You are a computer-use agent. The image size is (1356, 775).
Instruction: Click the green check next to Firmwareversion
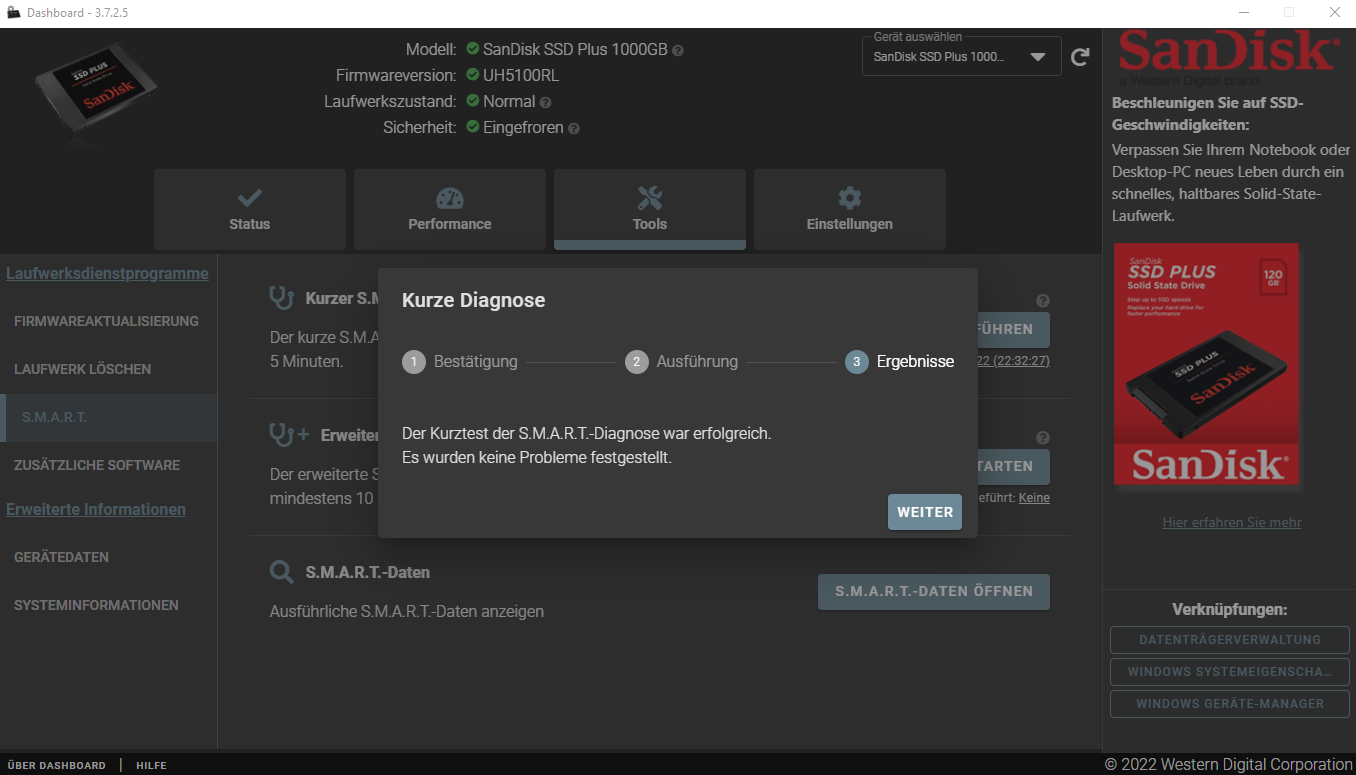tap(473, 75)
